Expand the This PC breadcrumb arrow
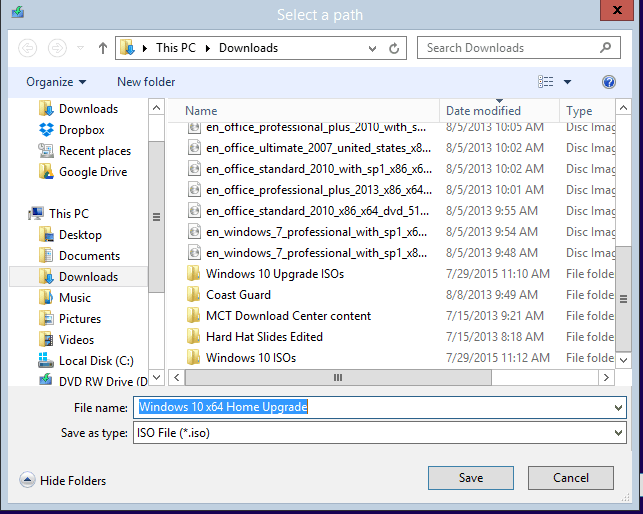The image size is (643, 514). click(208, 48)
